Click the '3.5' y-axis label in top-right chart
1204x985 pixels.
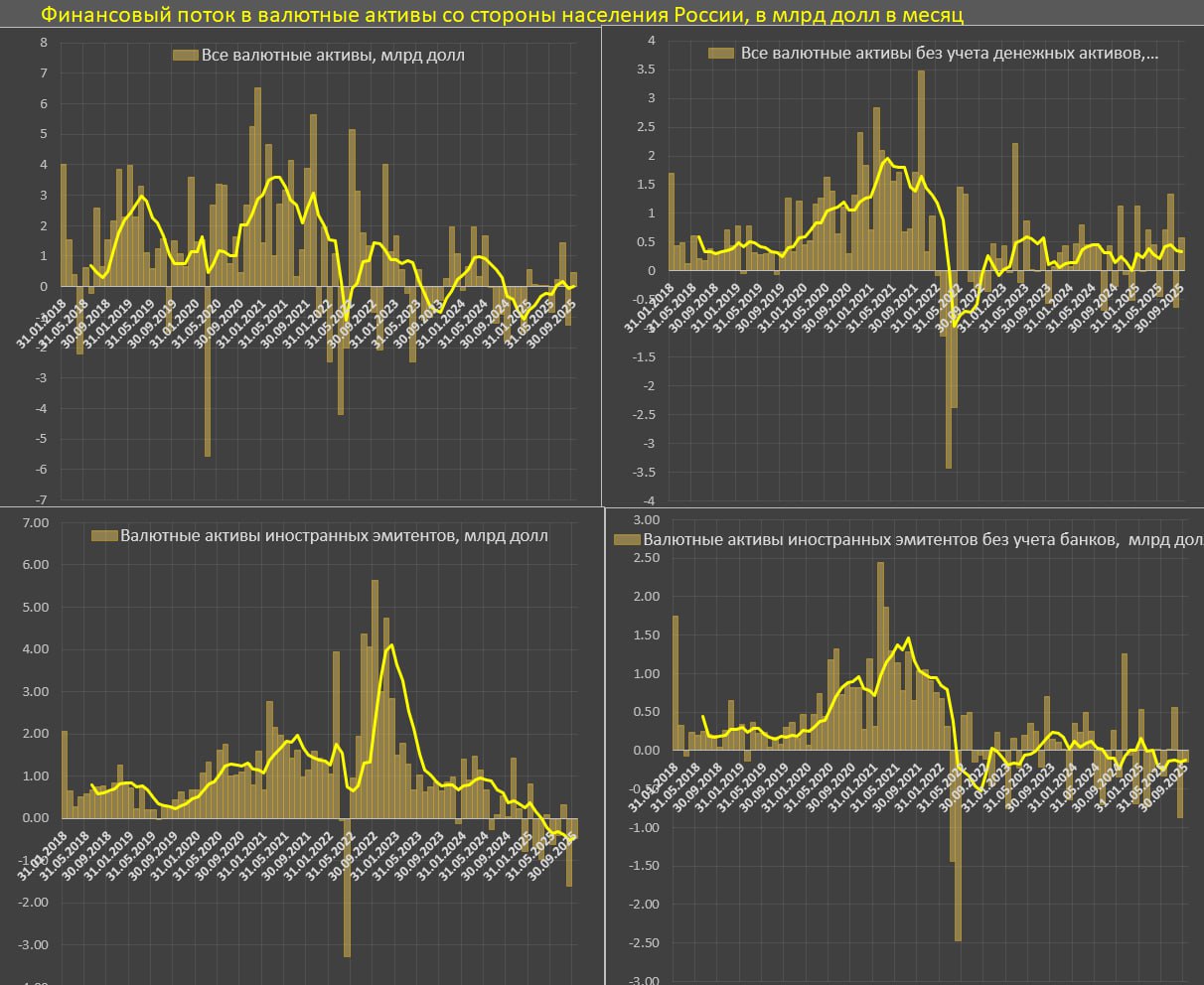(x=645, y=69)
